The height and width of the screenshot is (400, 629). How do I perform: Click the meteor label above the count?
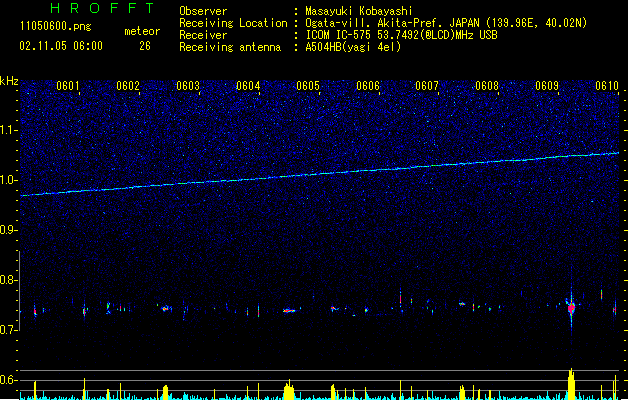coord(142,31)
